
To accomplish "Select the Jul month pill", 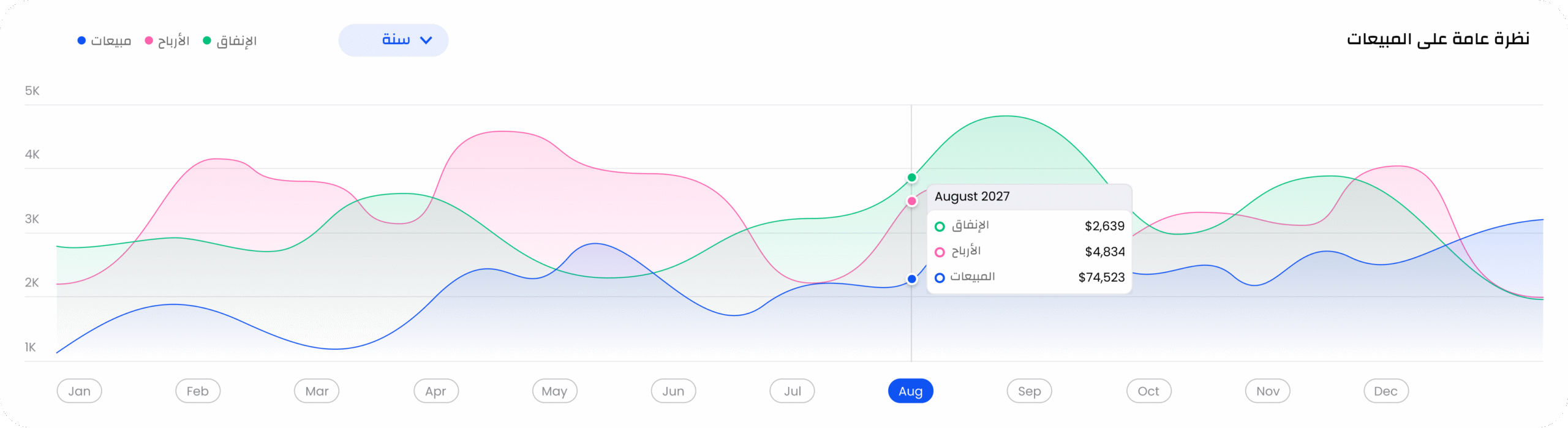I will click(x=792, y=391).
